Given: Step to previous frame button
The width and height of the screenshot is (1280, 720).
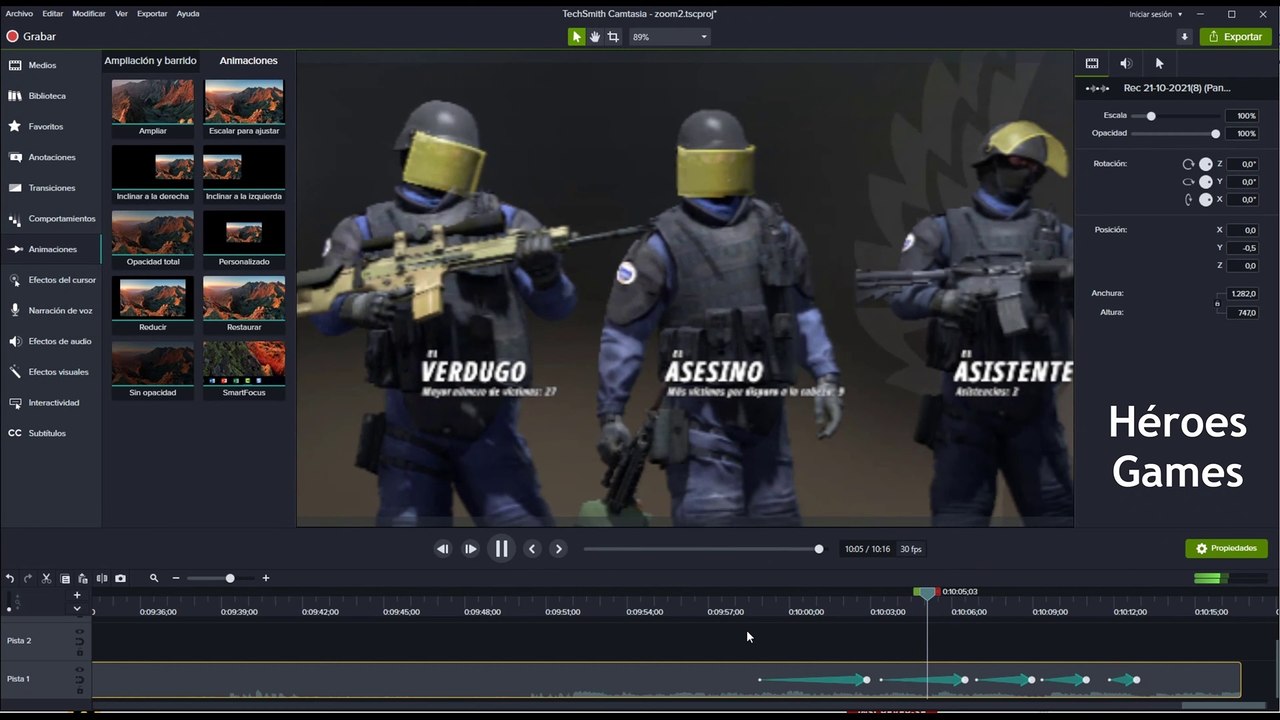Looking at the screenshot, I should (442, 549).
